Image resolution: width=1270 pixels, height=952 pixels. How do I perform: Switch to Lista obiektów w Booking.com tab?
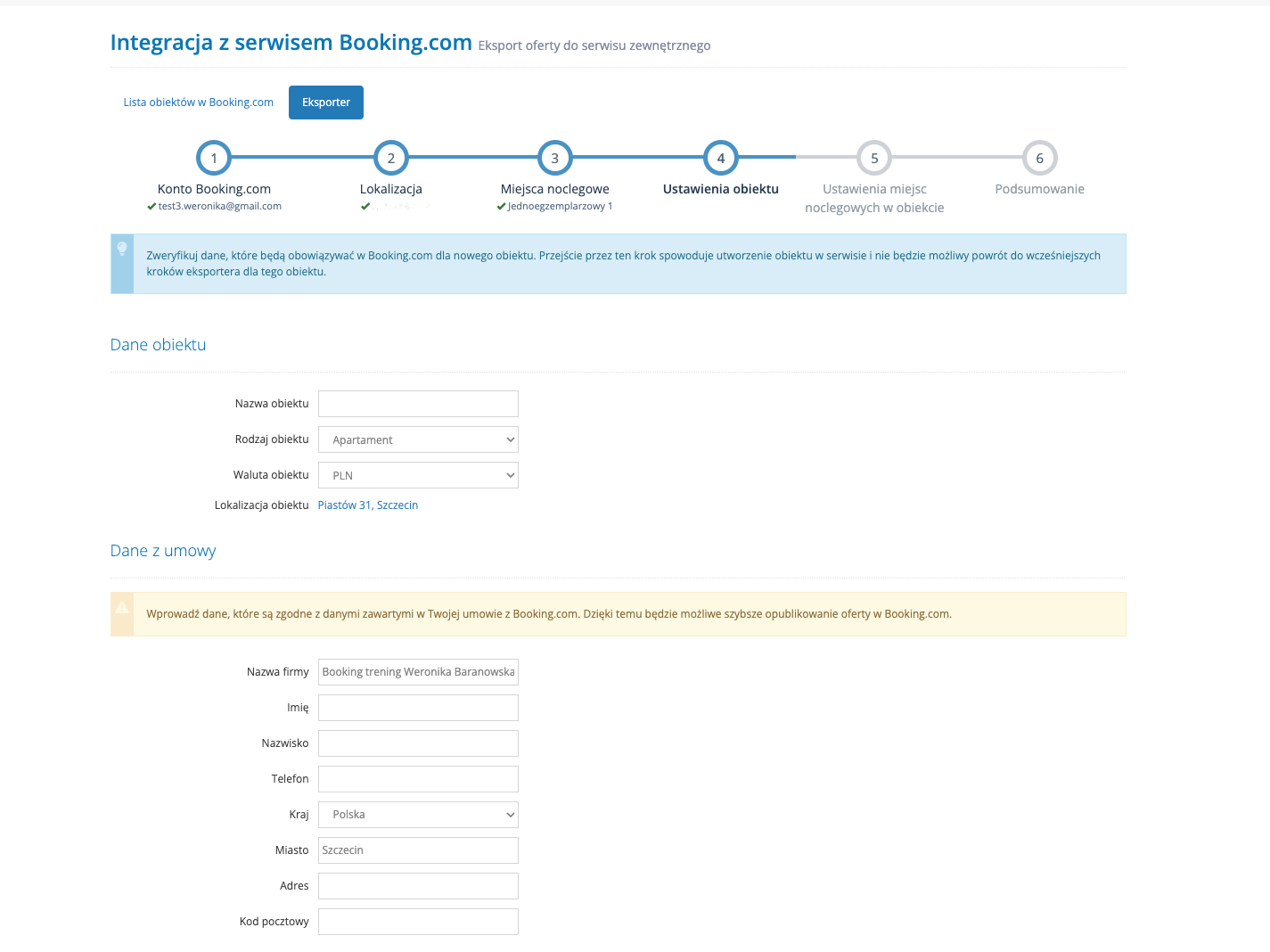pyautogui.click(x=199, y=103)
